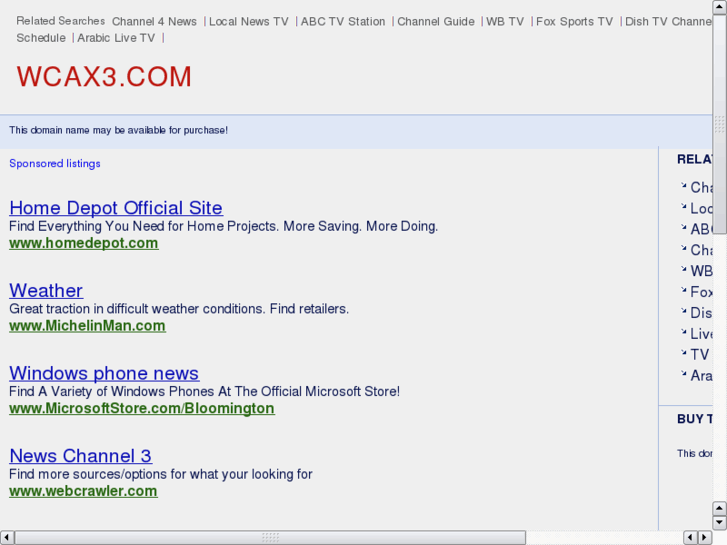Click the lower vertical scrollbar up arrow
This screenshot has height=545, width=727.
pos(720,508)
